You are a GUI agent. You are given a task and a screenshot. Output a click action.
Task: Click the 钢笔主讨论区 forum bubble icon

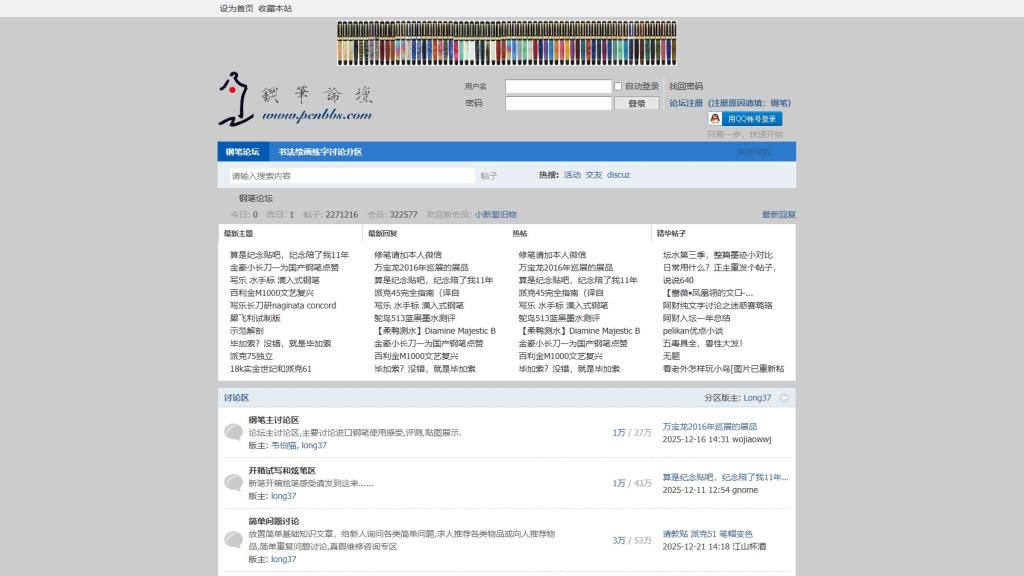point(233,432)
